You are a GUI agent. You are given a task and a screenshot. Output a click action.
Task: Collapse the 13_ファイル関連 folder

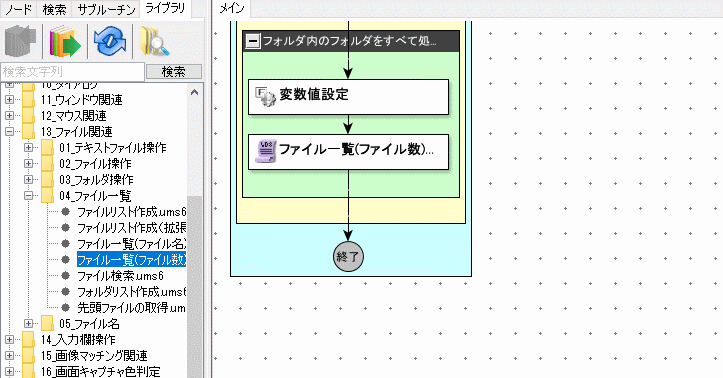(x=9, y=131)
